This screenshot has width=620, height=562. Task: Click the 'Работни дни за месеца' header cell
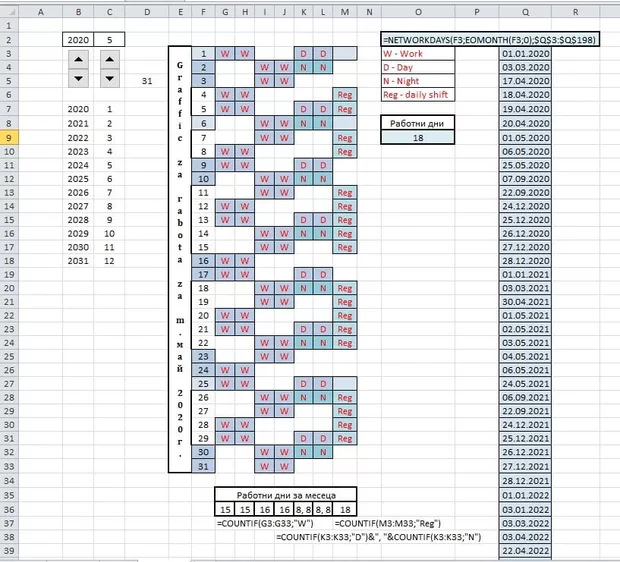coord(286,495)
